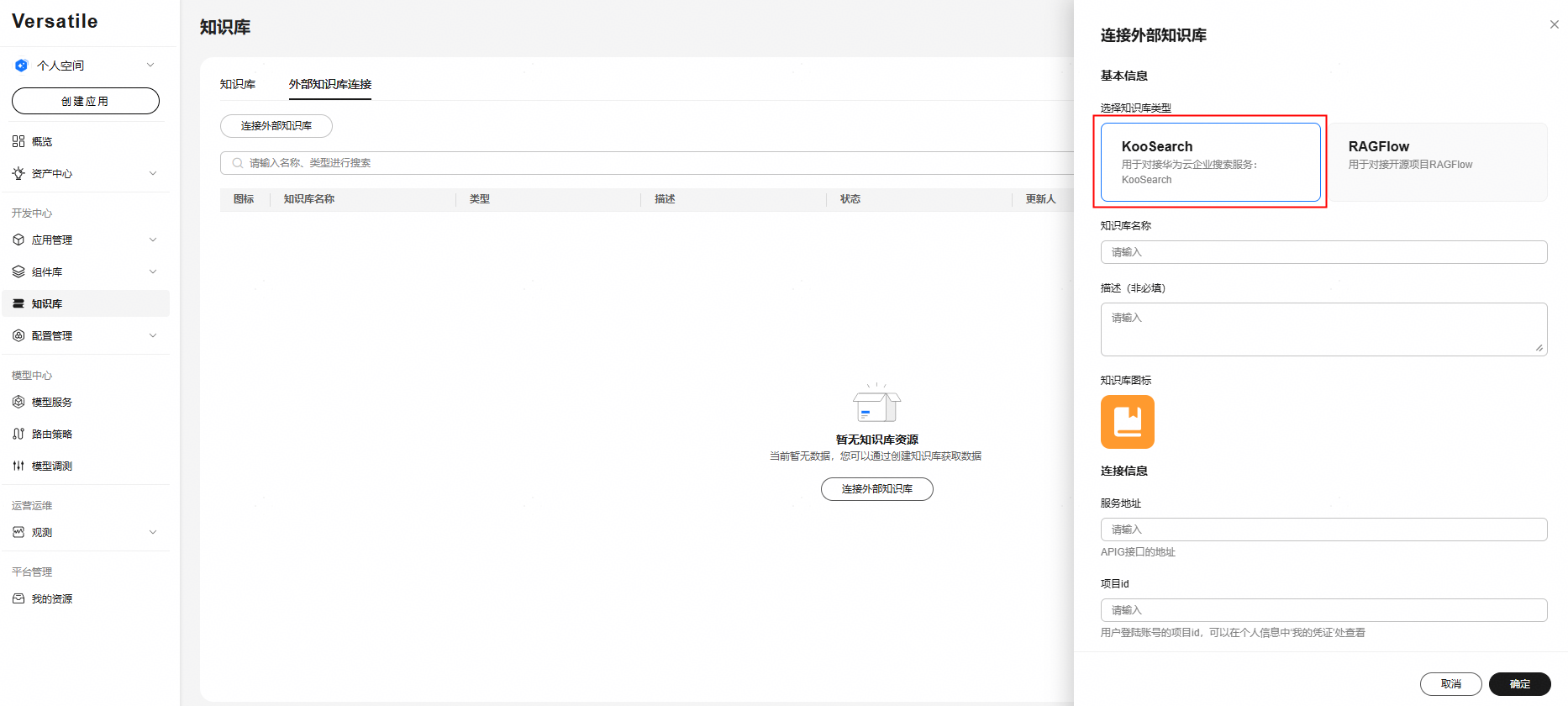
Task: Click the 类型 column header
Action: click(x=480, y=199)
